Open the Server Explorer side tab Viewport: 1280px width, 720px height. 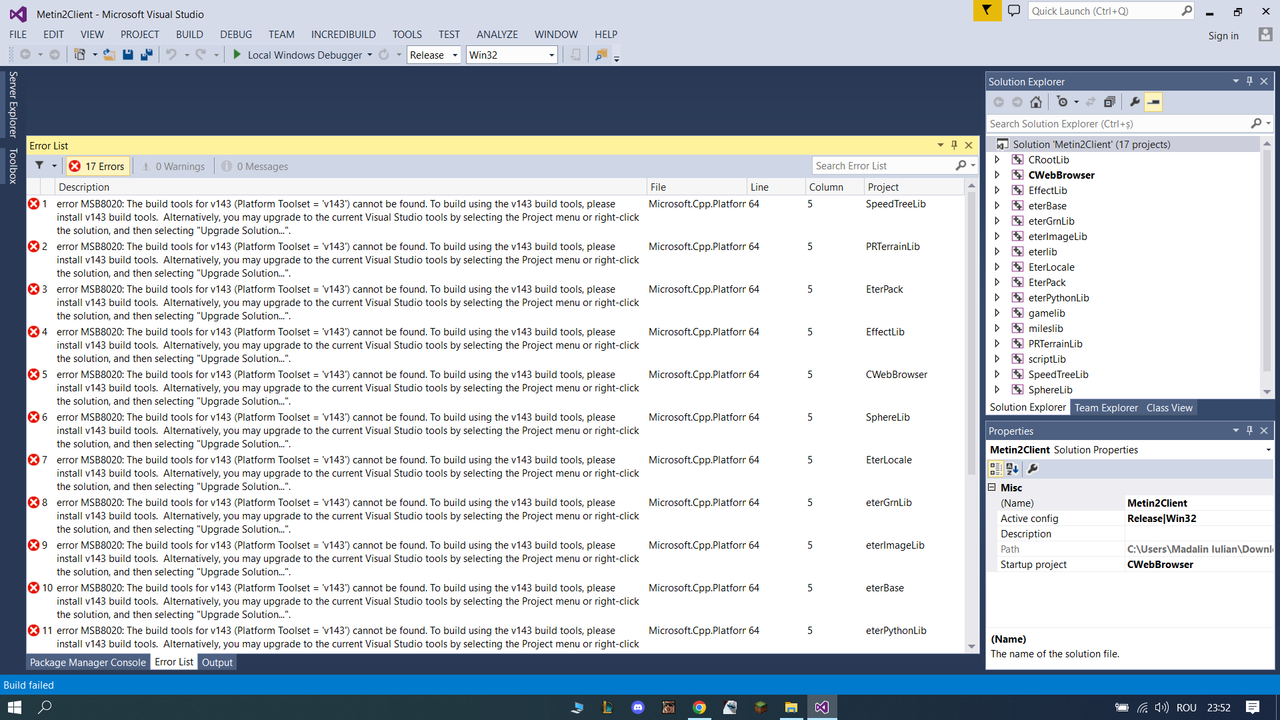coord(13,104)
